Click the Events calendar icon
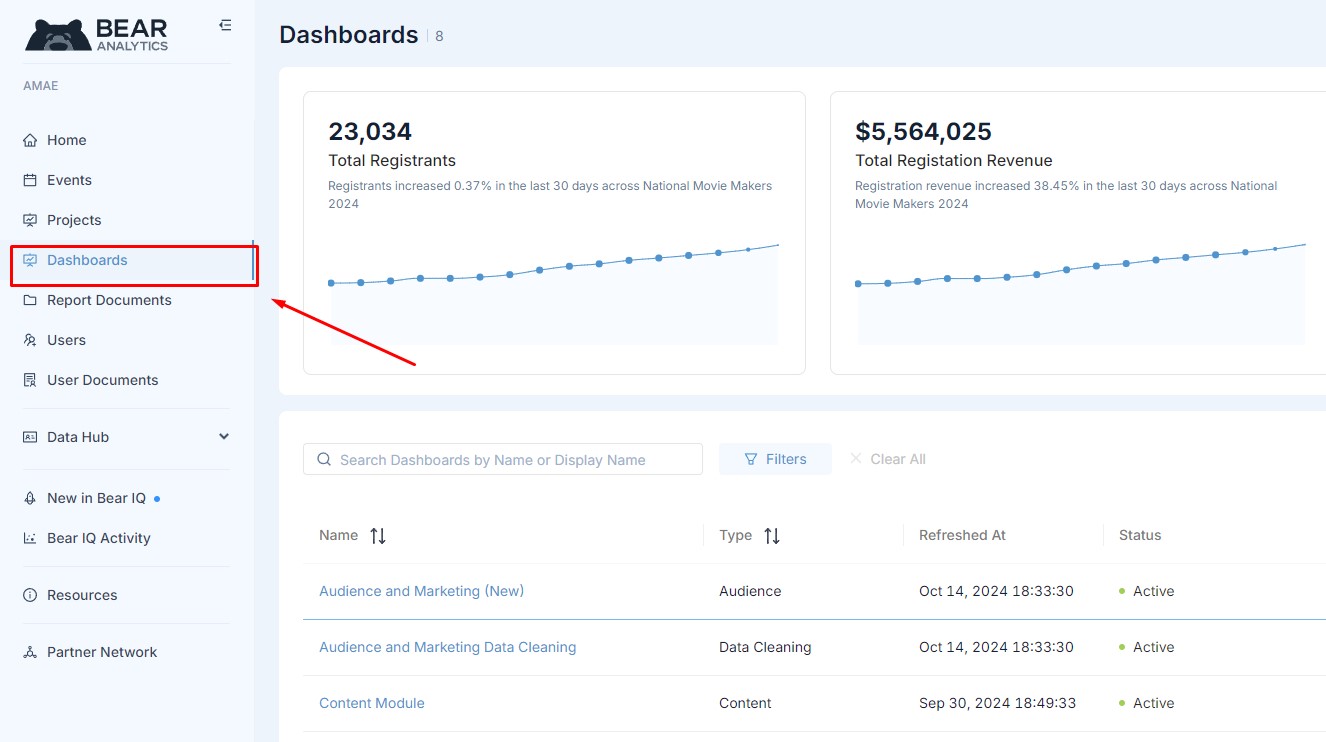 click(x=30, y=180)
